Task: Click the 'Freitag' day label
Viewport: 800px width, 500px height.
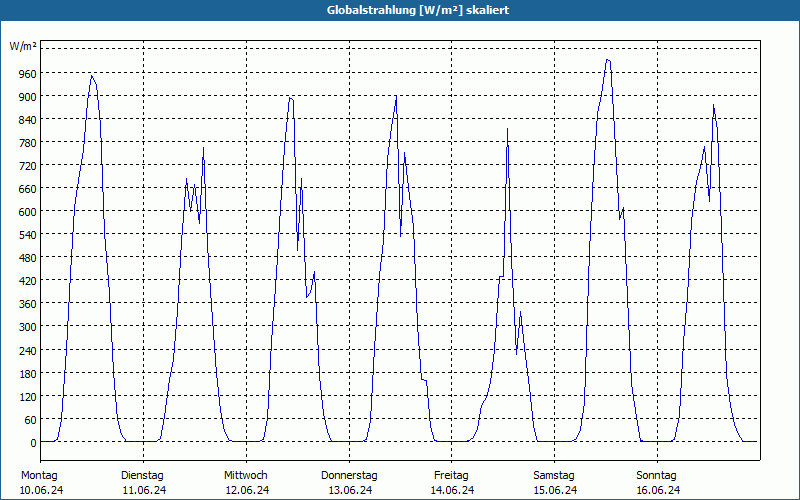Action: click(x=451, y=476)
